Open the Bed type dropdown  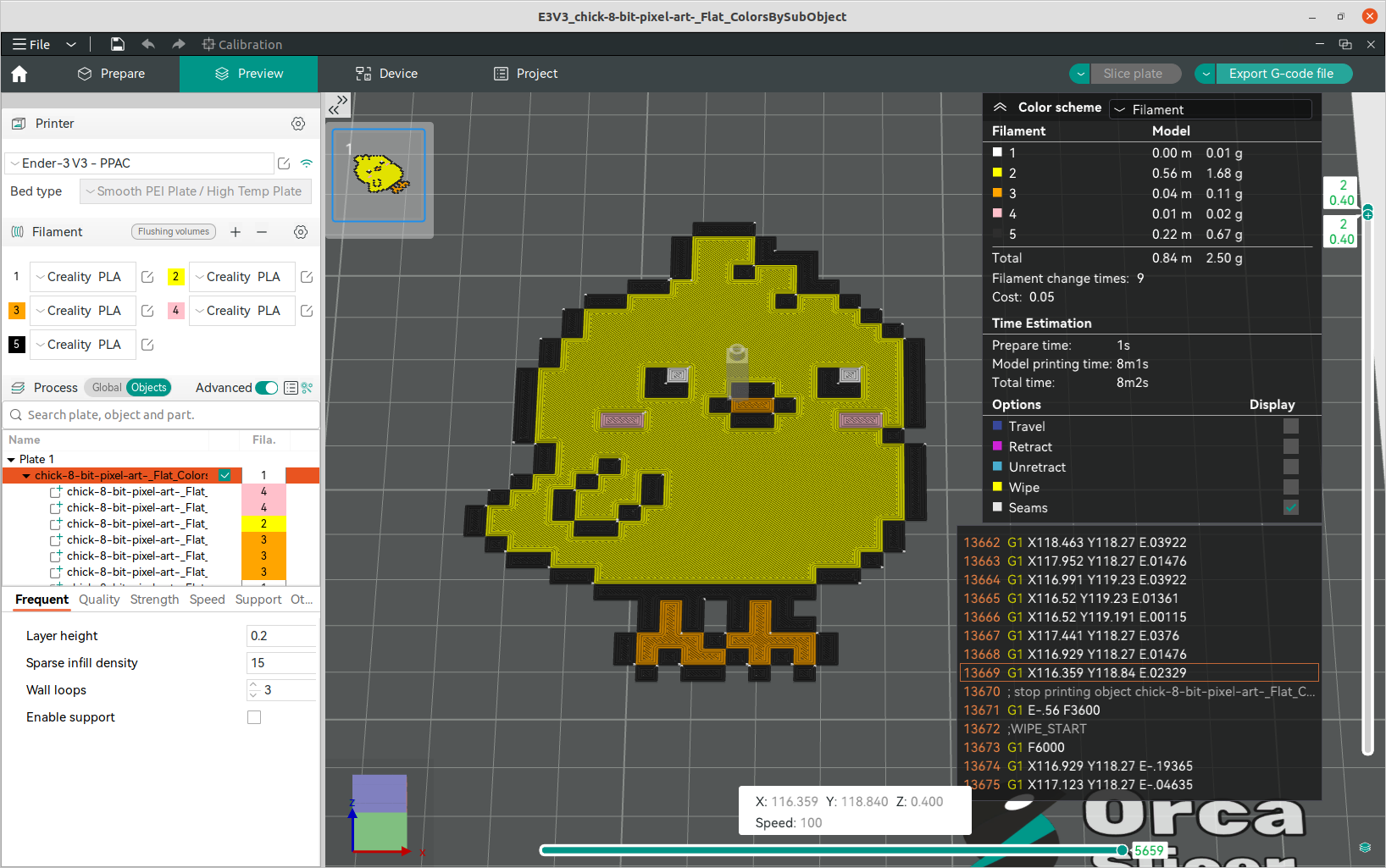[196, 191]
